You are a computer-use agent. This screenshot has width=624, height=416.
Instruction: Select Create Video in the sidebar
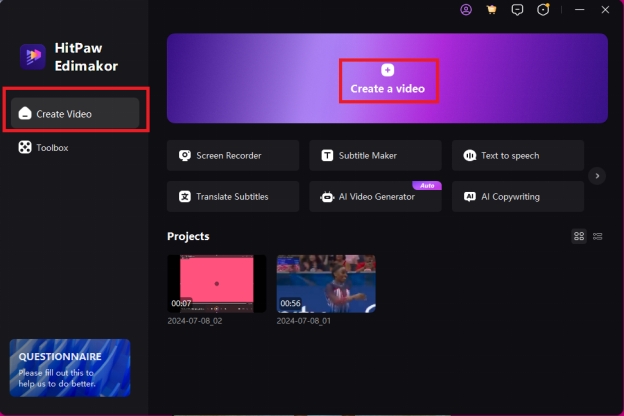[75, 113]
